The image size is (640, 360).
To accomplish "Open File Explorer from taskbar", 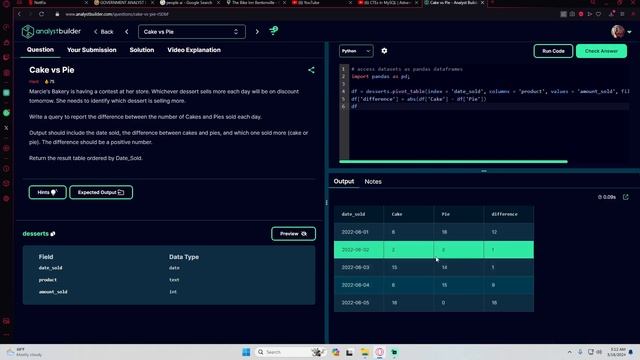I will point(364,352).
